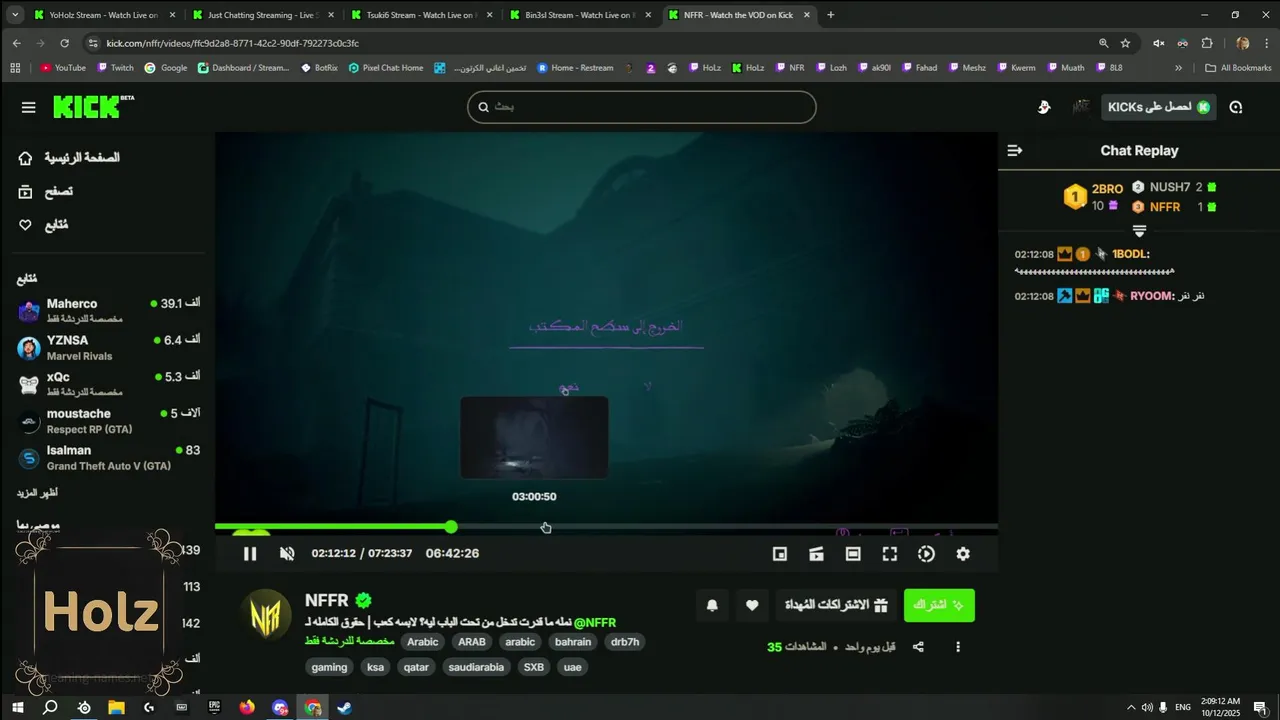Toggle theater mode in the player
Viewport: 1280px width, 720px height.
(x=853, y=553)
